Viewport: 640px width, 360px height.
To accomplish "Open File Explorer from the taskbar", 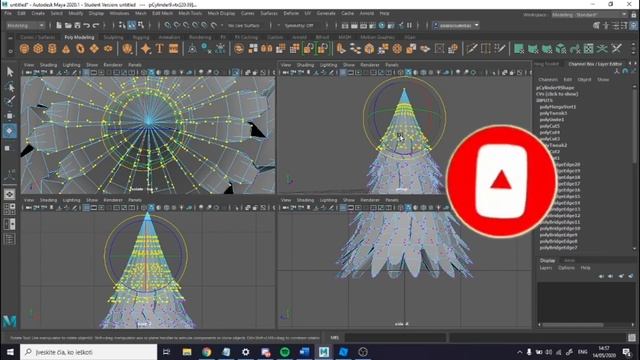I will [187, 352].
